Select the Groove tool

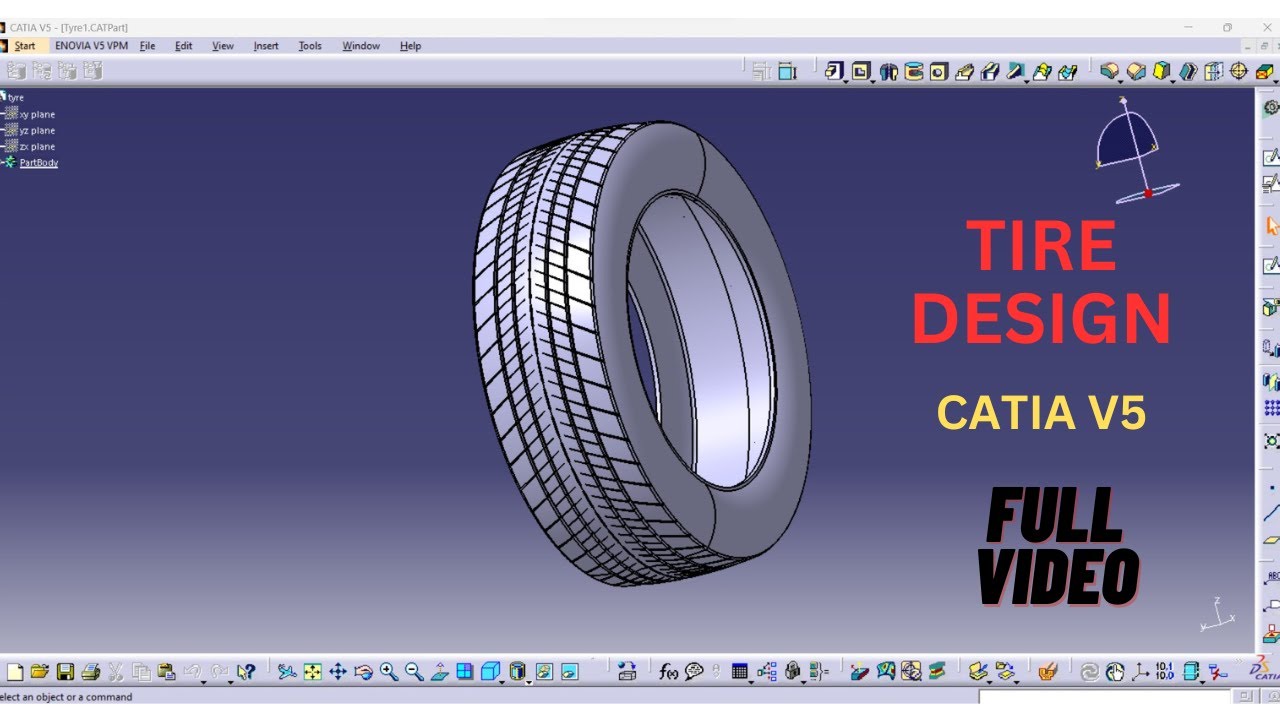tap(914, 70)
